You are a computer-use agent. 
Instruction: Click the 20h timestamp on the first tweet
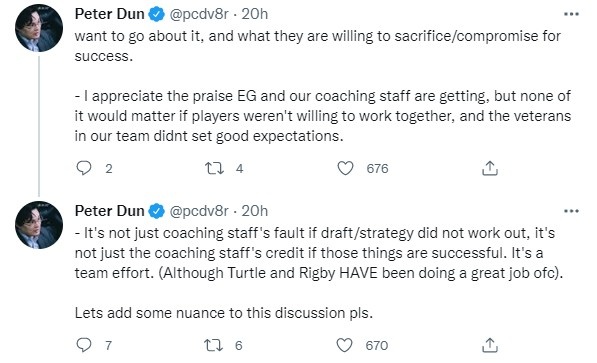pyautogui.click(x=255, y=14)
